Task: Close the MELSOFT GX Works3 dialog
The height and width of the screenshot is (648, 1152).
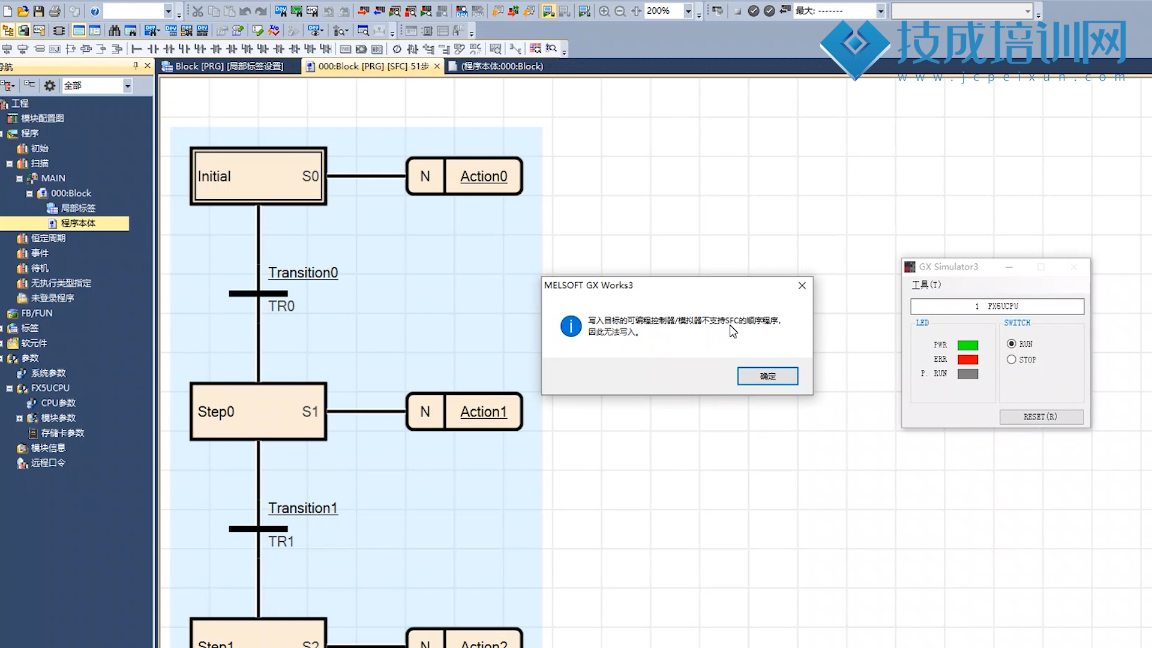Action: coord(802,285)
